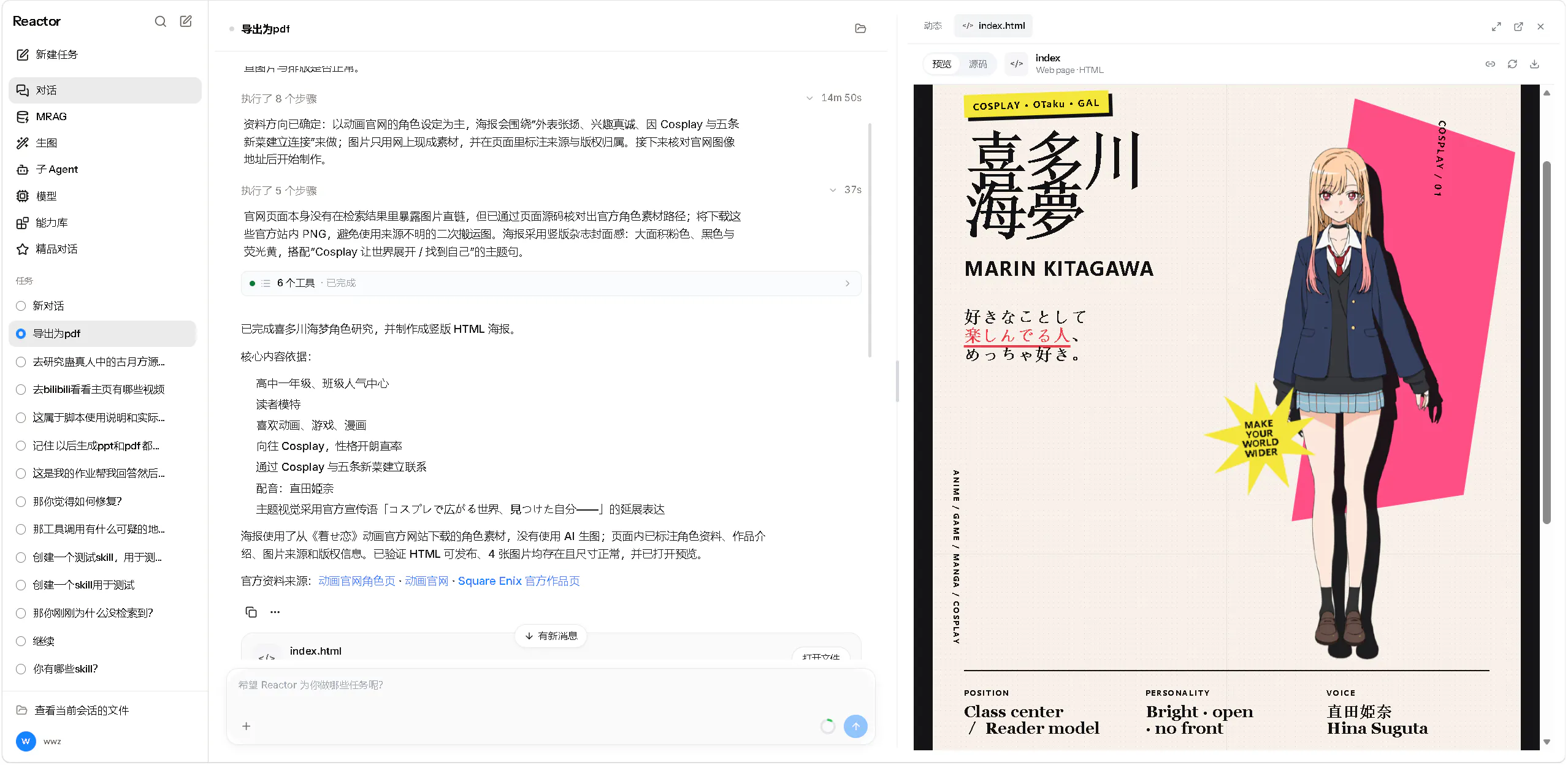Select the 预览 view tab
Viewport: 1568px width, 765px height.
(942, 64)
